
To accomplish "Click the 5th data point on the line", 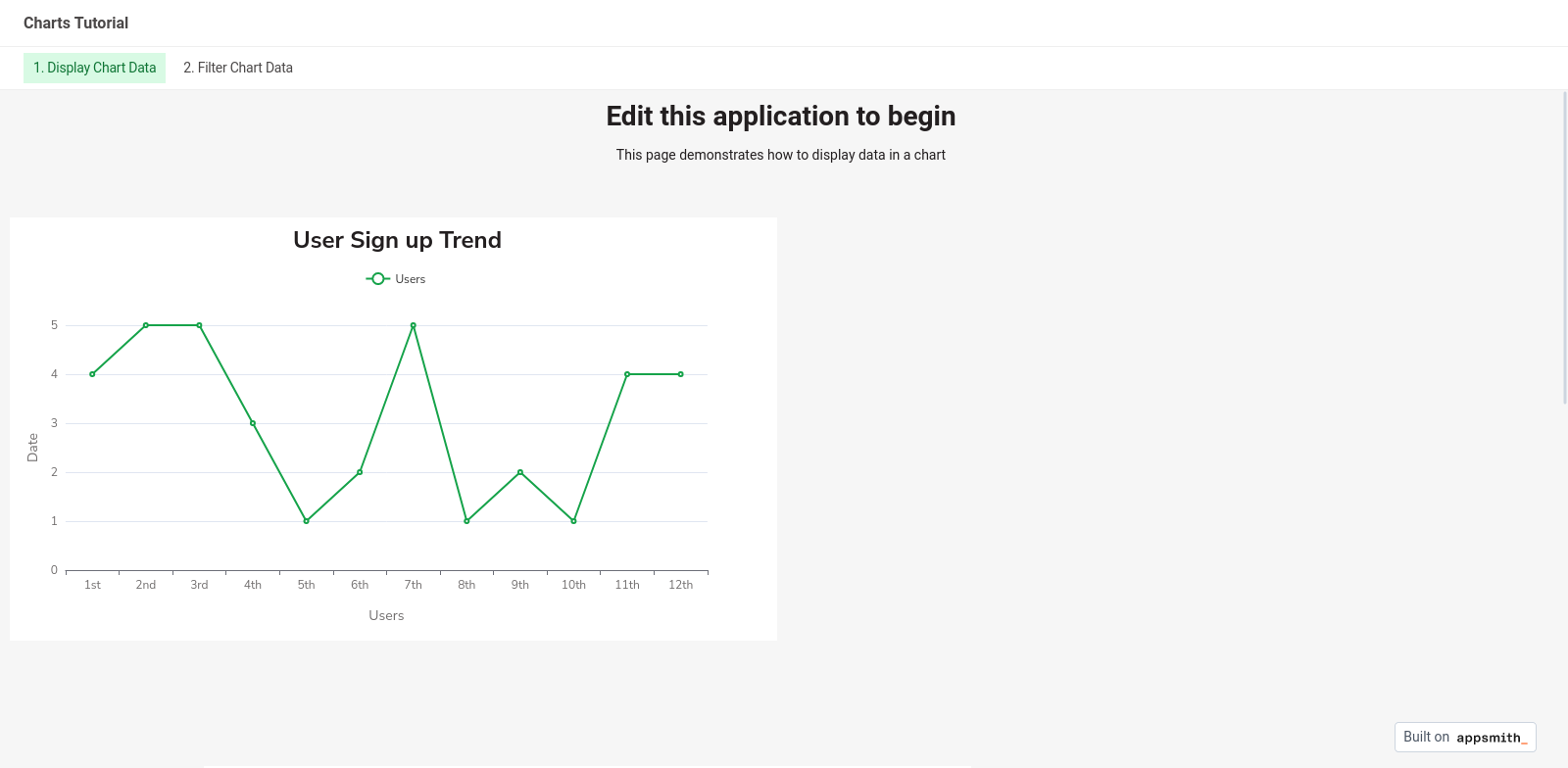I will point(307,521).
